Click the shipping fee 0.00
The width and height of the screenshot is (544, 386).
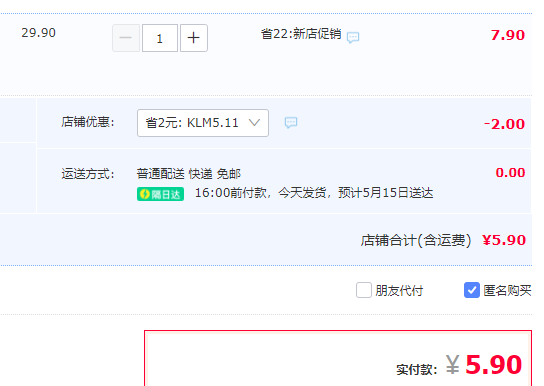coord(510,172)
